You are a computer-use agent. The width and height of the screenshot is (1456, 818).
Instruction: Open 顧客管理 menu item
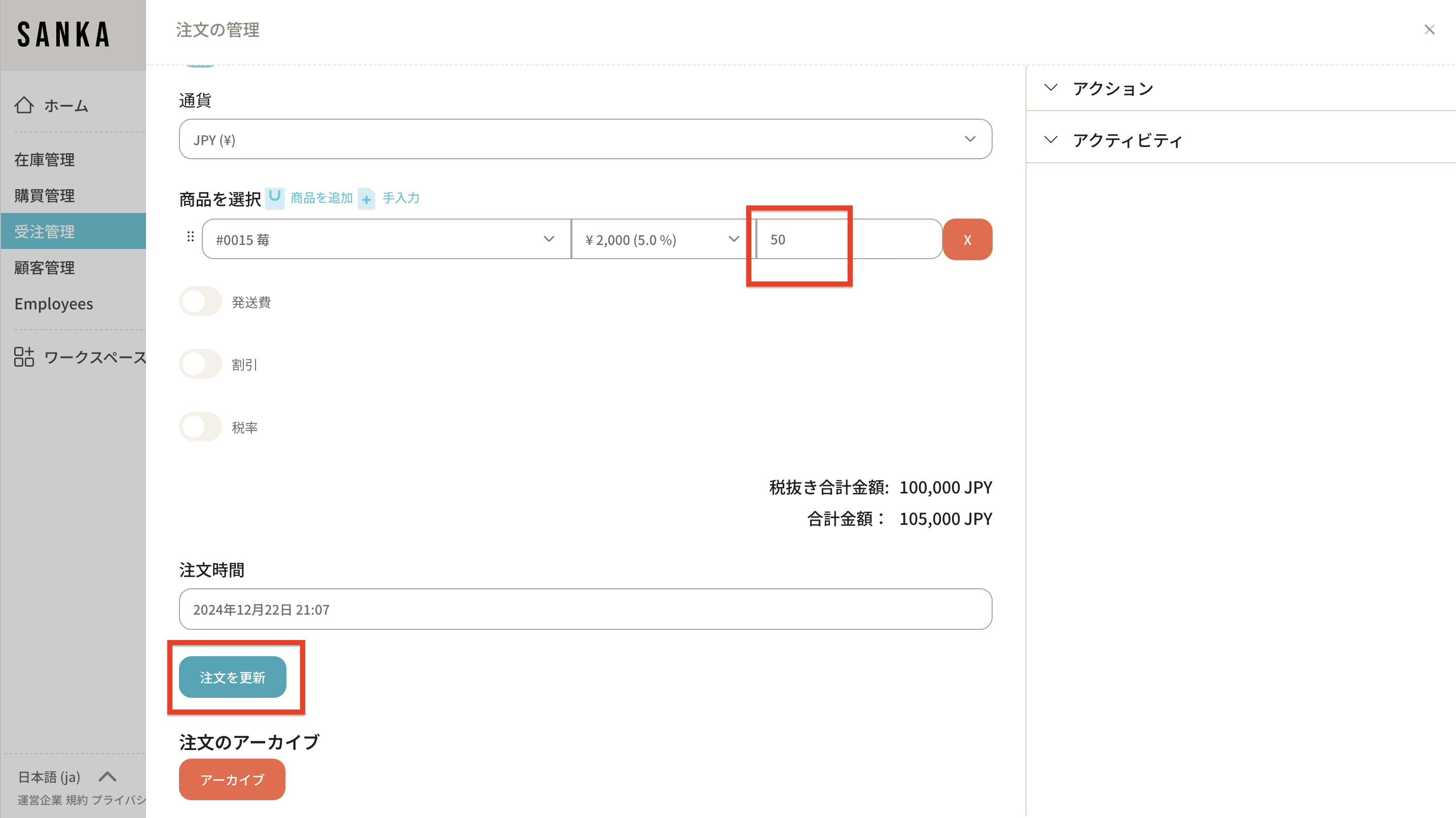45,267
